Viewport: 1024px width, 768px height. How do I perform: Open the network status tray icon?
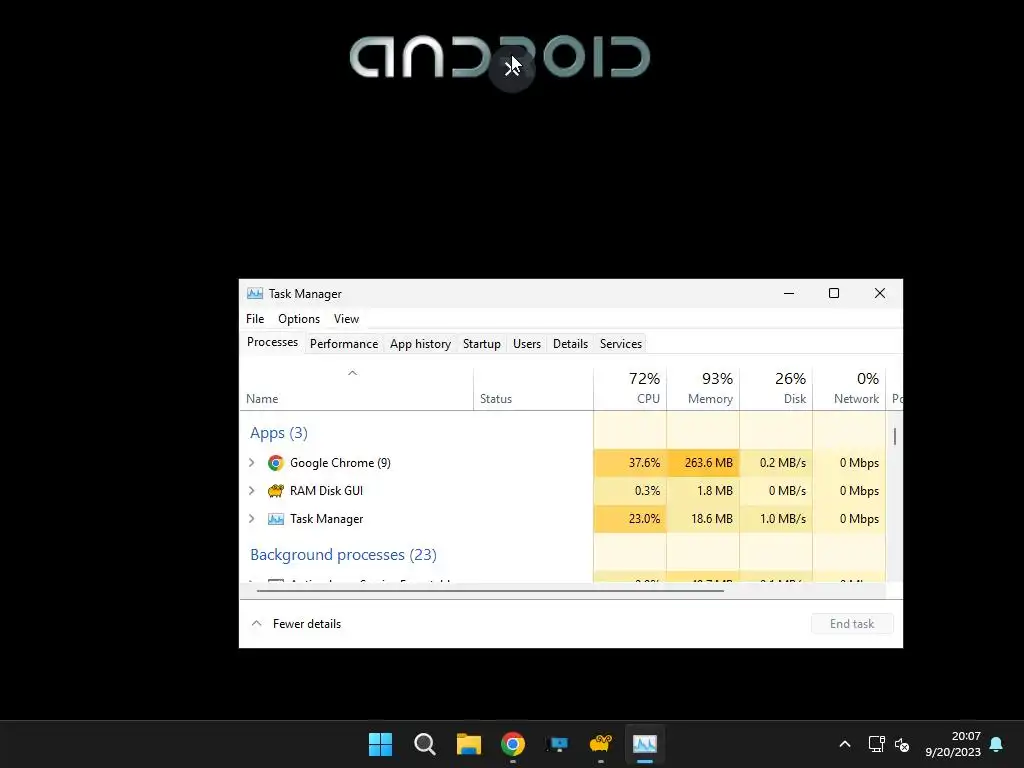pos(876,744)
